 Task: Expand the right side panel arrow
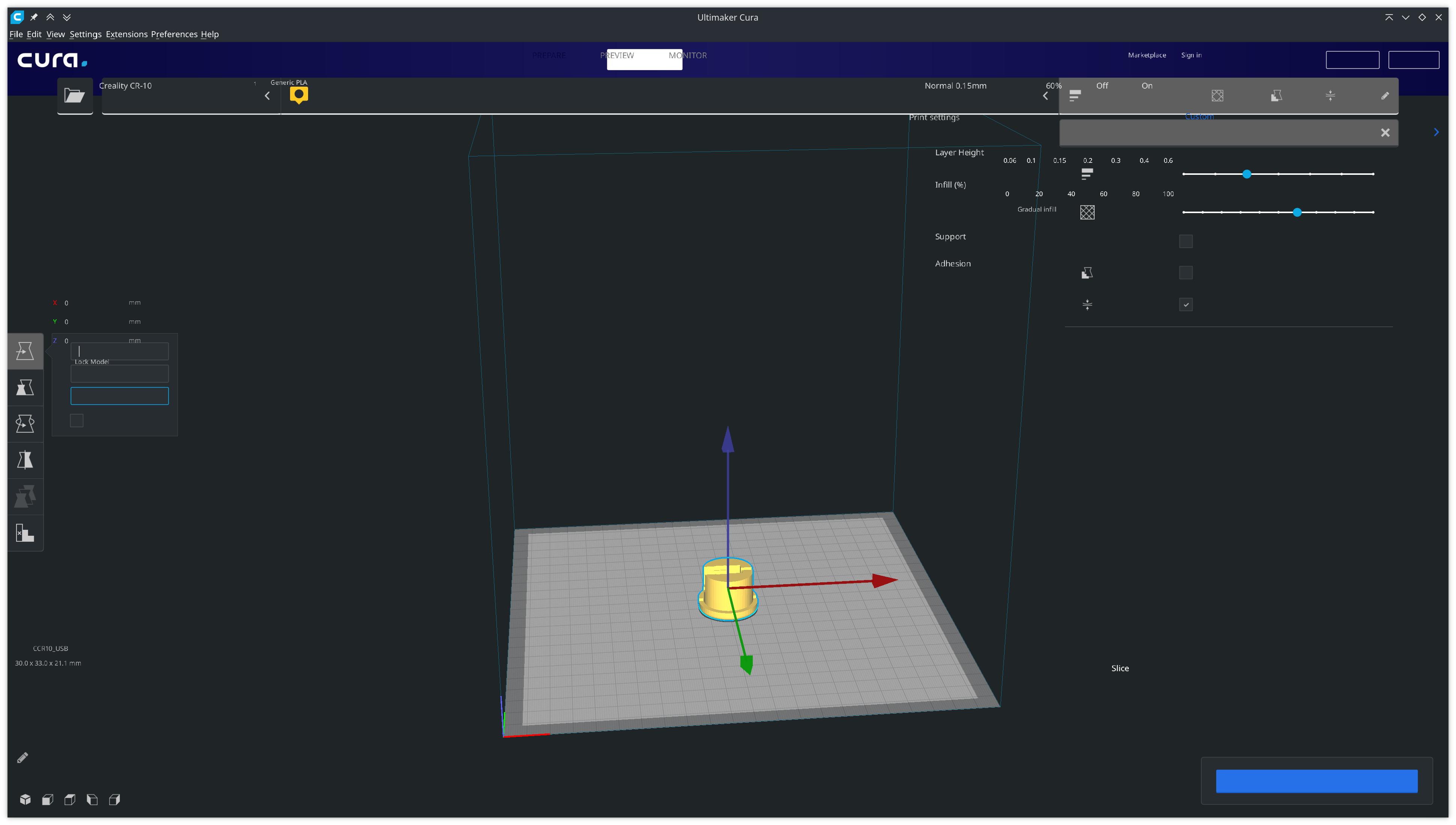[1436, 132]
